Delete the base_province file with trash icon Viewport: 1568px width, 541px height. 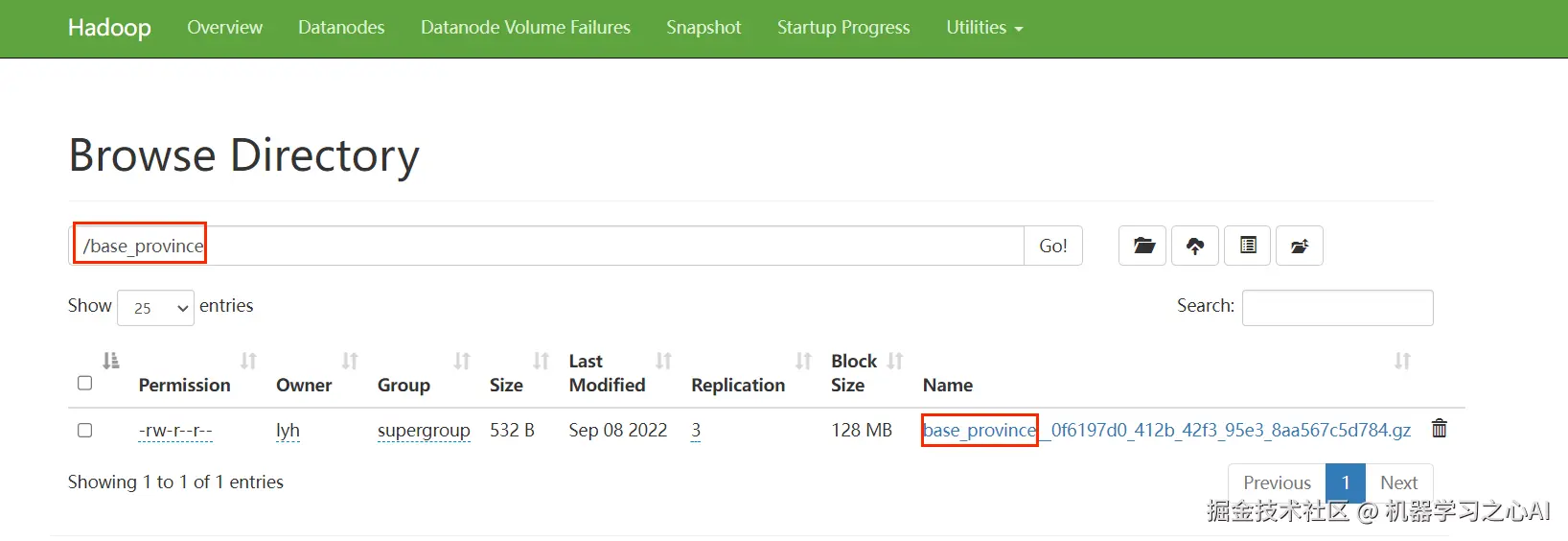(x=1439, y=429)
